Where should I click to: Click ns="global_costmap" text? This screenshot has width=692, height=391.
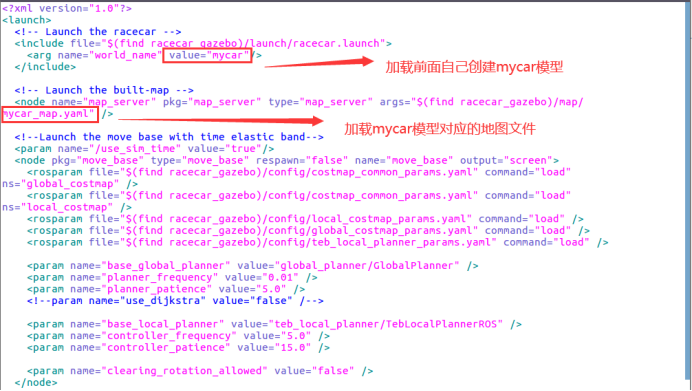(x=60, y=184)
